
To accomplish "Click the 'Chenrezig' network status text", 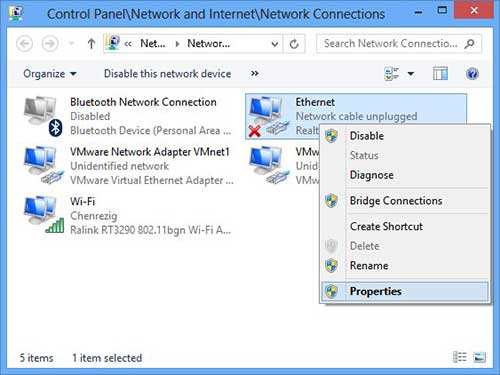I will click(x=94, y=216).
